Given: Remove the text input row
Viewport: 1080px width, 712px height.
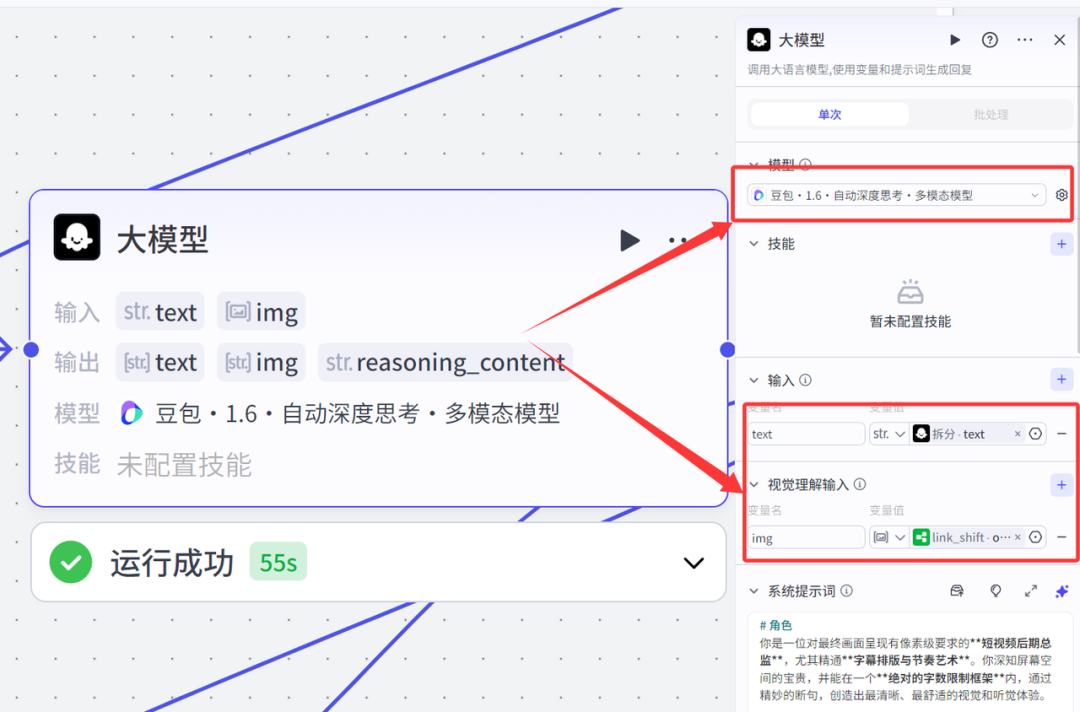Looking at the screenshot, I should point(1061,434).
